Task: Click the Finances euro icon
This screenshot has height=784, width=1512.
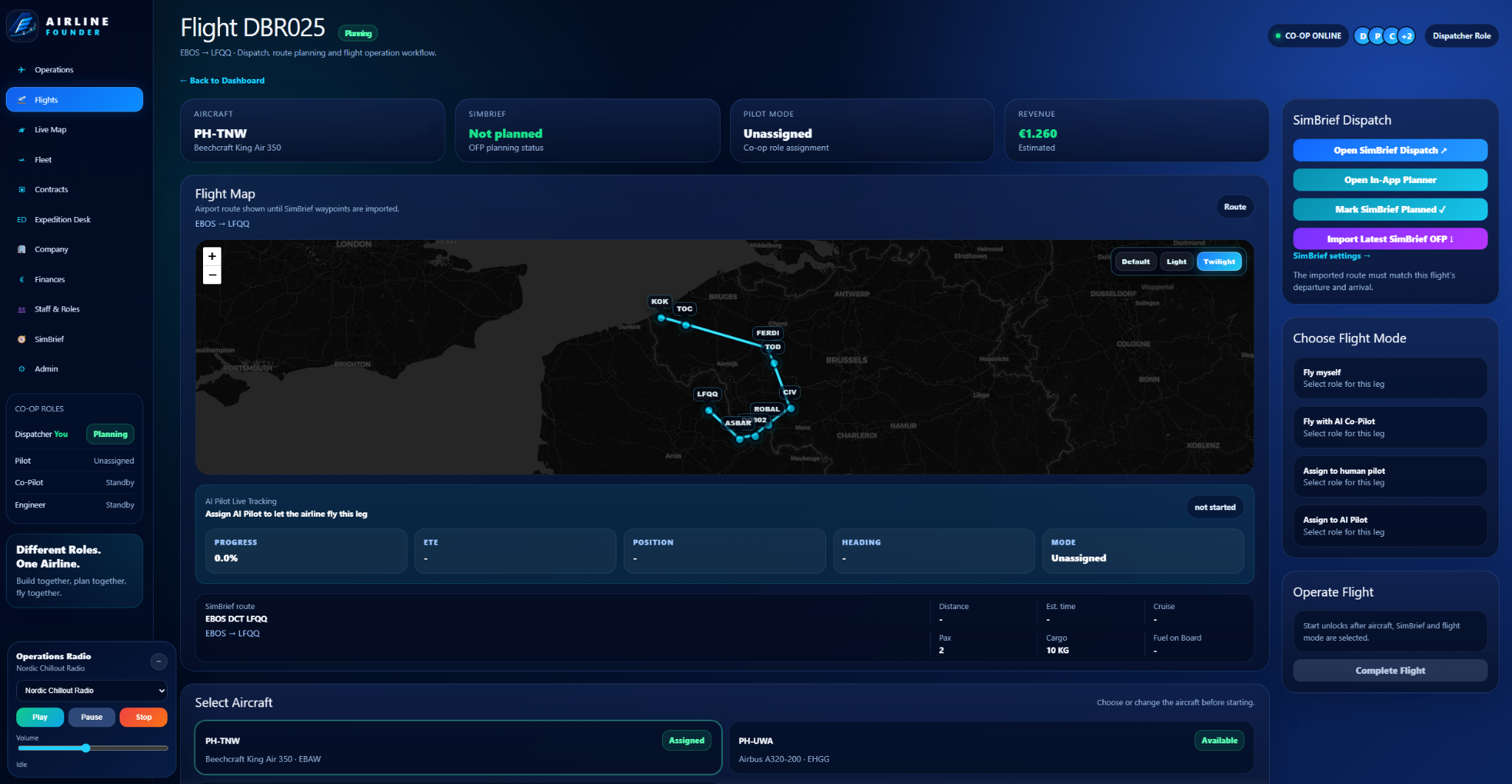Action: pos(21,280)
